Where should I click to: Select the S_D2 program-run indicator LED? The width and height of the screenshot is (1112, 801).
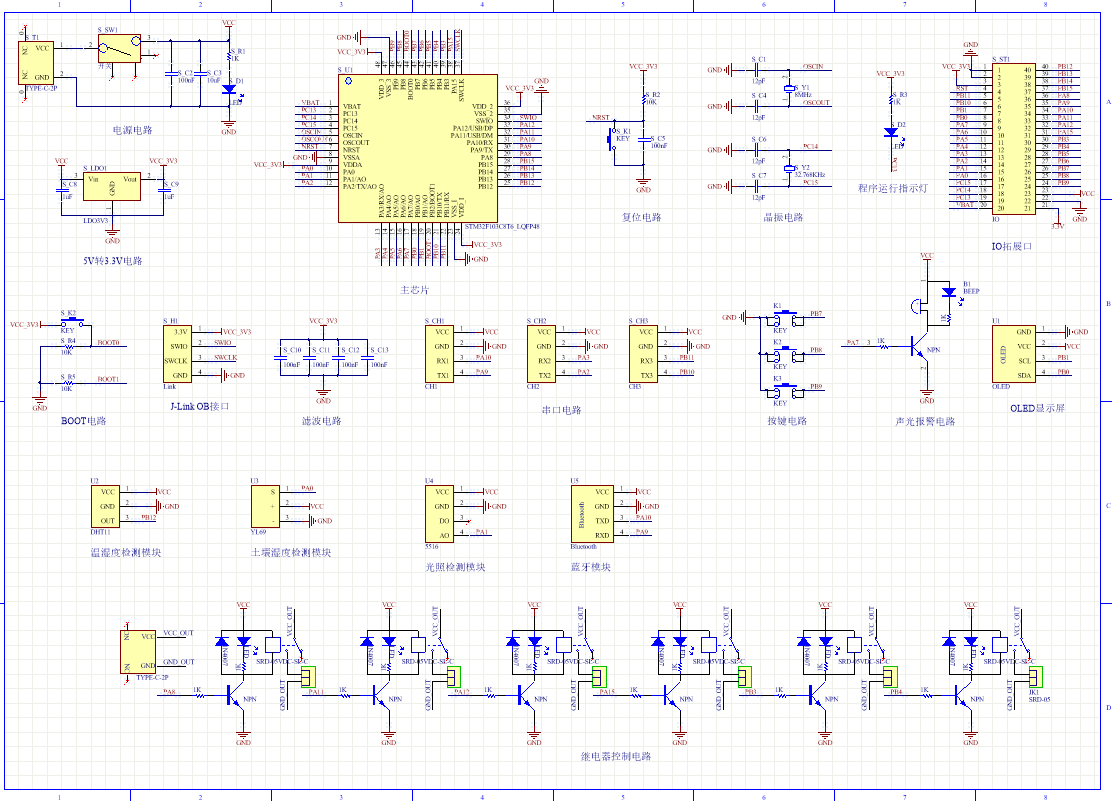click(x=891, y=132)
